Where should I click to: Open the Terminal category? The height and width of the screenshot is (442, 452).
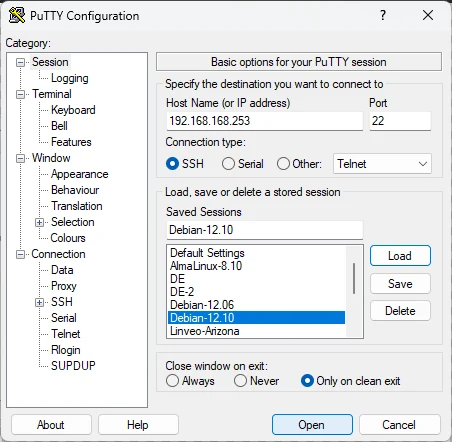[52, 94]
